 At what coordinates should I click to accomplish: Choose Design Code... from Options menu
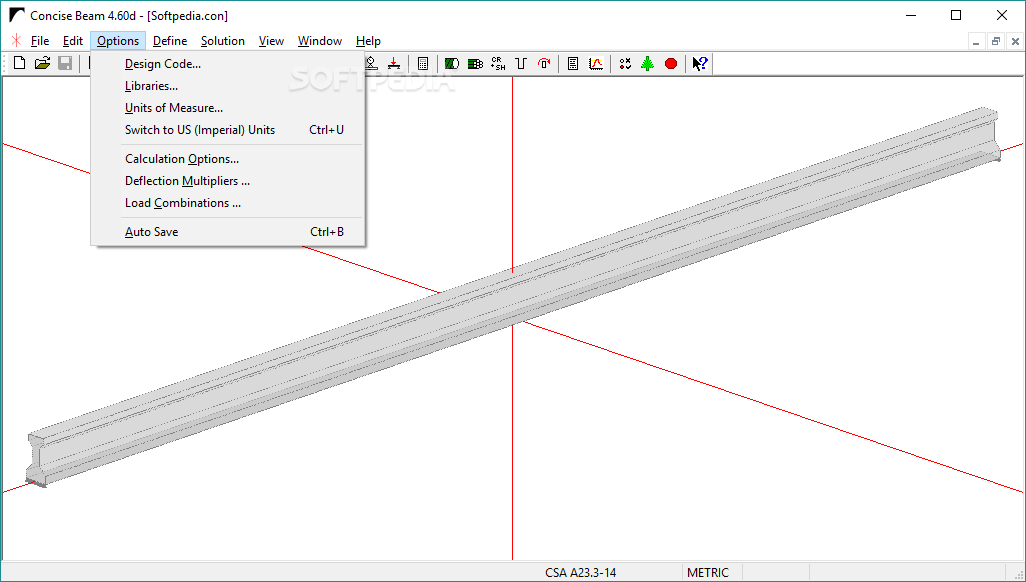pyautogui.click(x=227, y=64)
